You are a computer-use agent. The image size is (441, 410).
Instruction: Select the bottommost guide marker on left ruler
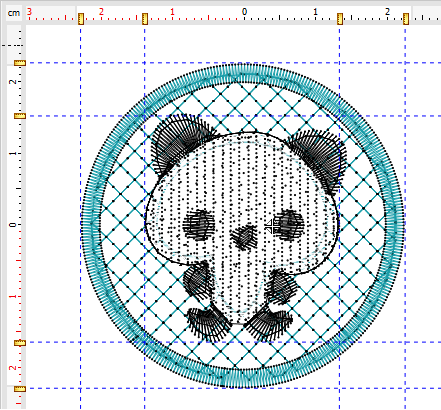pos(20,389)
